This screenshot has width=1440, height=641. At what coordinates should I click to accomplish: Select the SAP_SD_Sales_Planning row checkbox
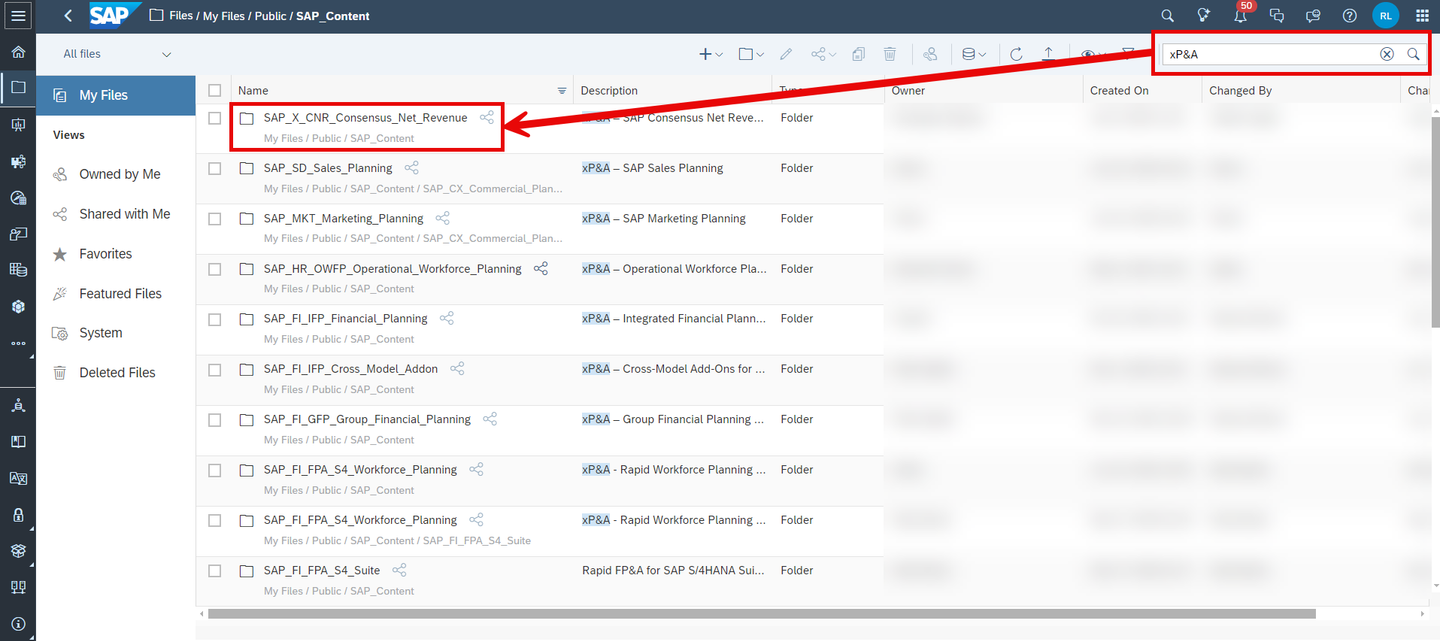tap(214, 168)
